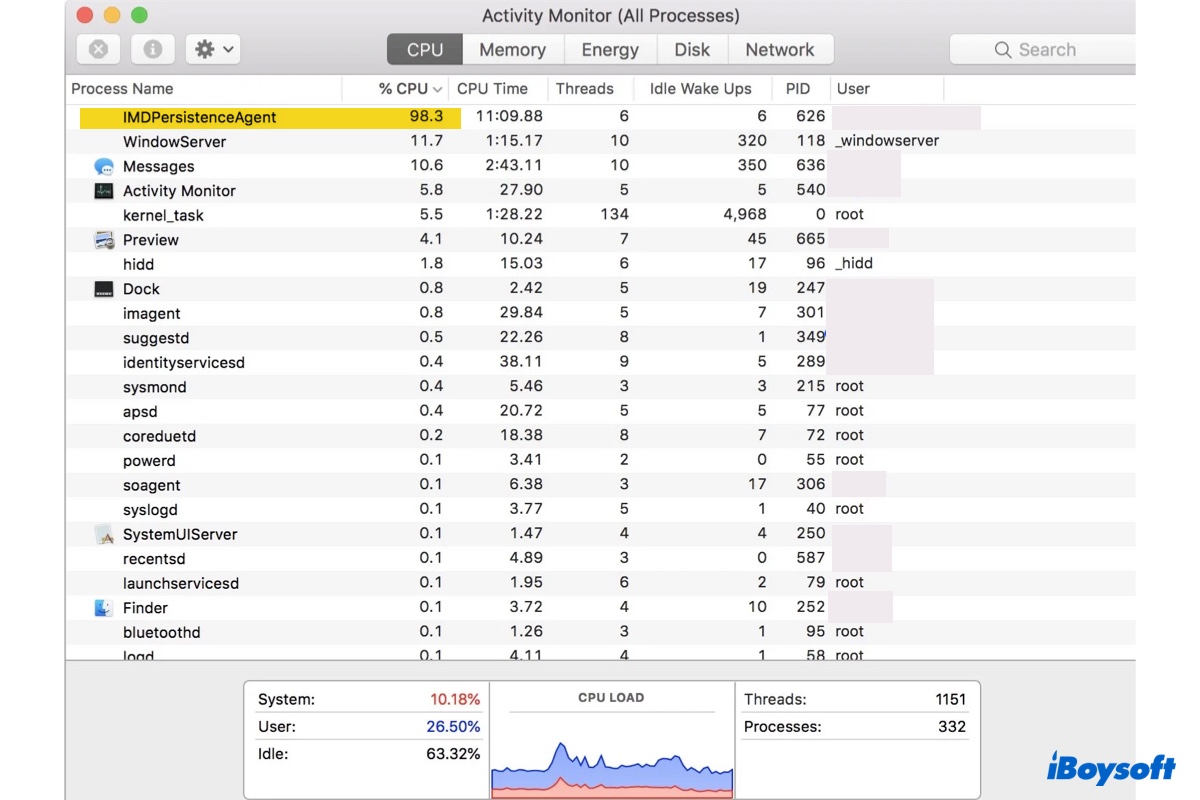Open the gear actions dropdown menu
This screenshot has width=1200, height=800.
tap(215, 49)
